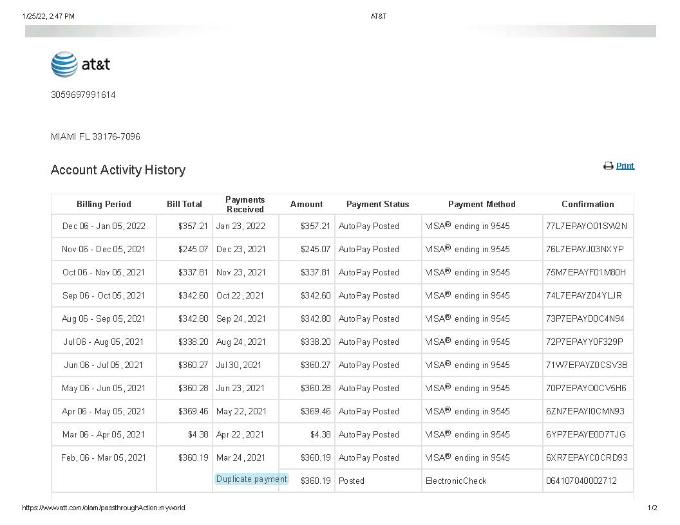Click the Amount column header
The height and width of the screenshot is (525, 680).
tap(306, 204)
